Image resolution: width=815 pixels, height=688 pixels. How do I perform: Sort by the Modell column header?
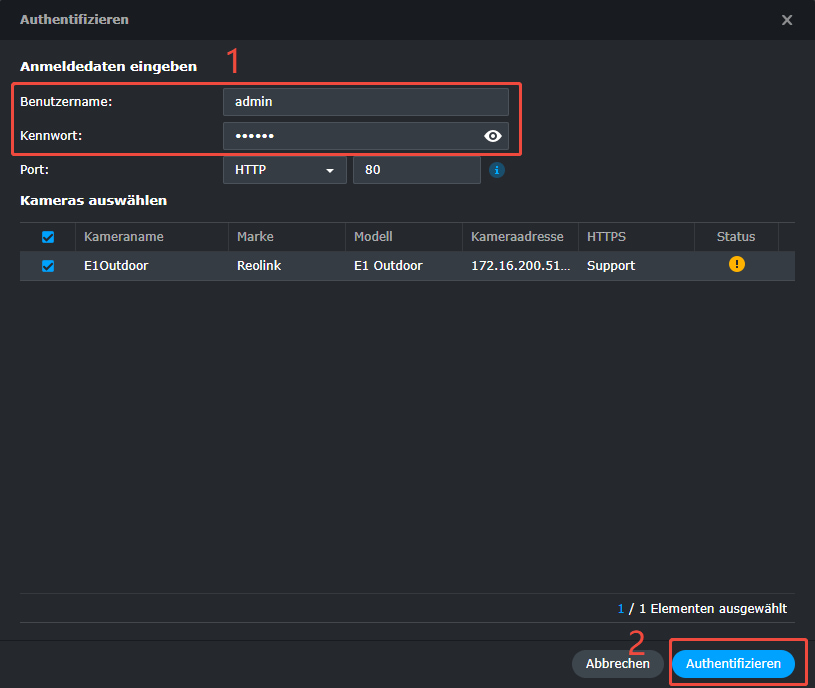404,237
